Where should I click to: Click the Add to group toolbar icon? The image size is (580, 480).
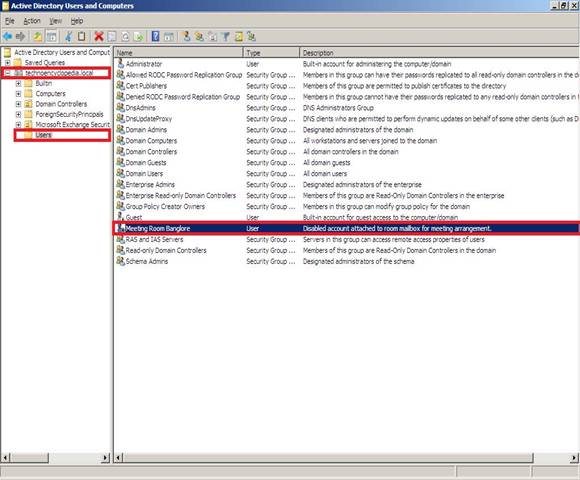tap(252, 36)
